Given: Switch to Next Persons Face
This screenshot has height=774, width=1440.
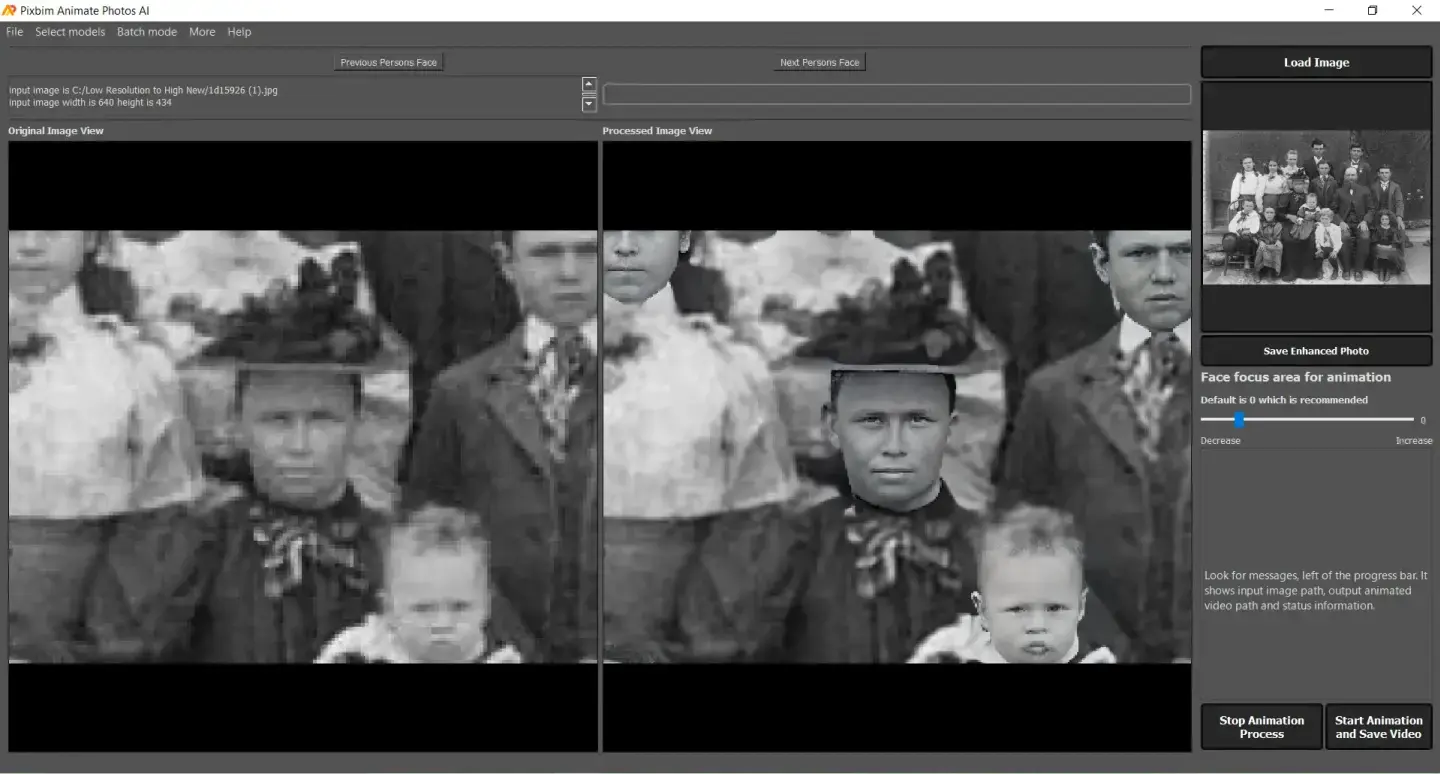Looking at the screenshot, I should [x=819, y=62].
